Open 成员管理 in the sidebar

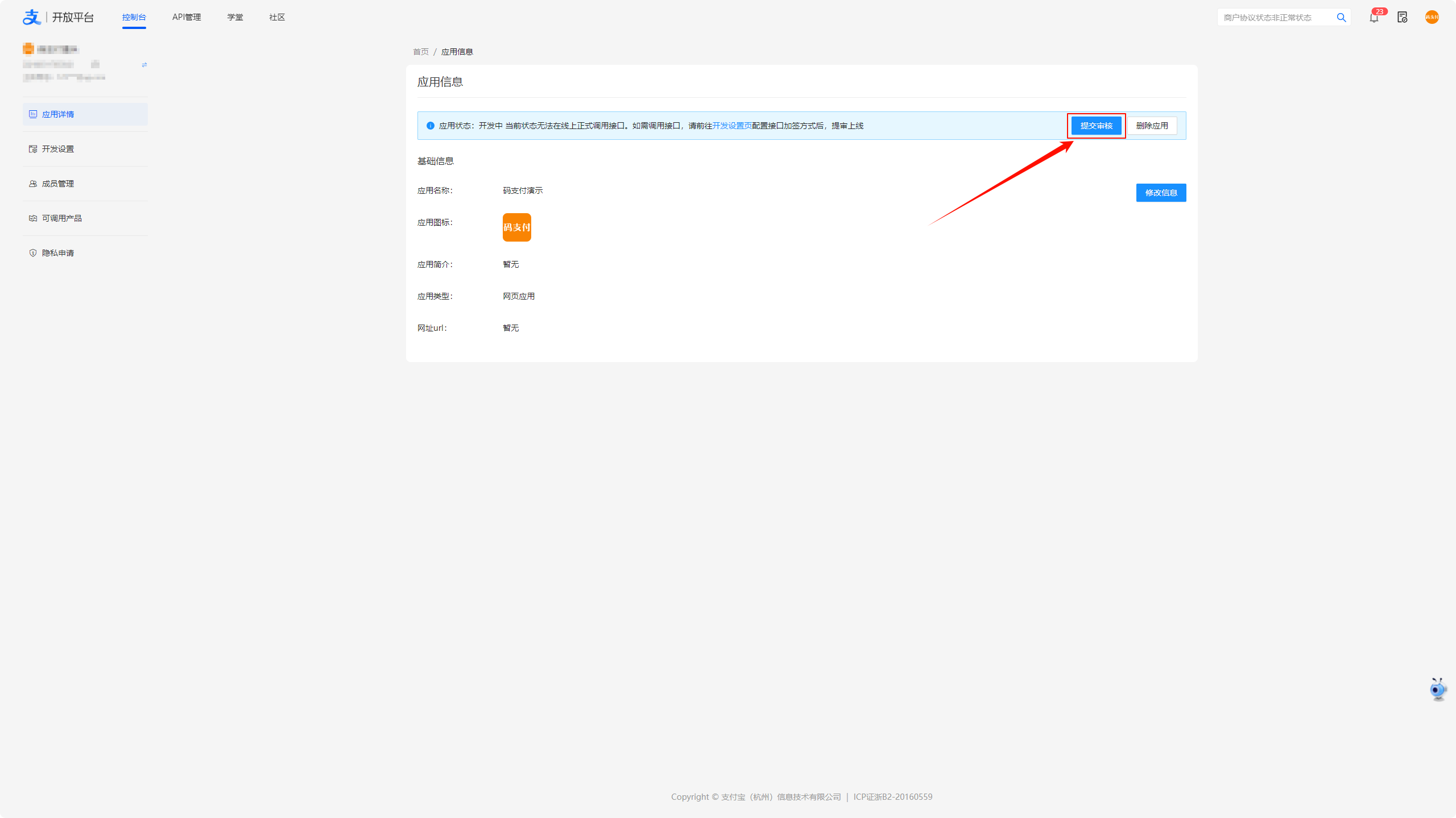[x=58, y=184]
